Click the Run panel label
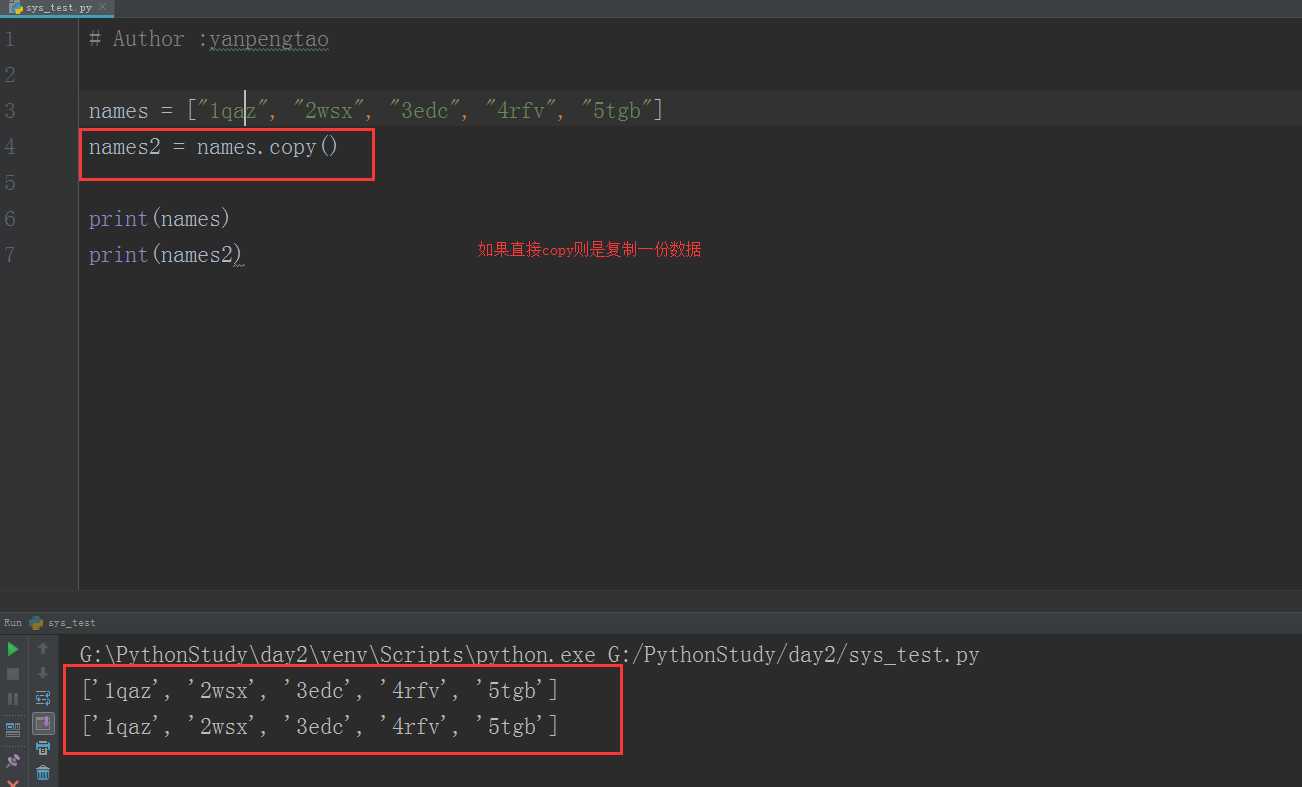Viewport: 1302px width, 787px height. click(12, 622)
